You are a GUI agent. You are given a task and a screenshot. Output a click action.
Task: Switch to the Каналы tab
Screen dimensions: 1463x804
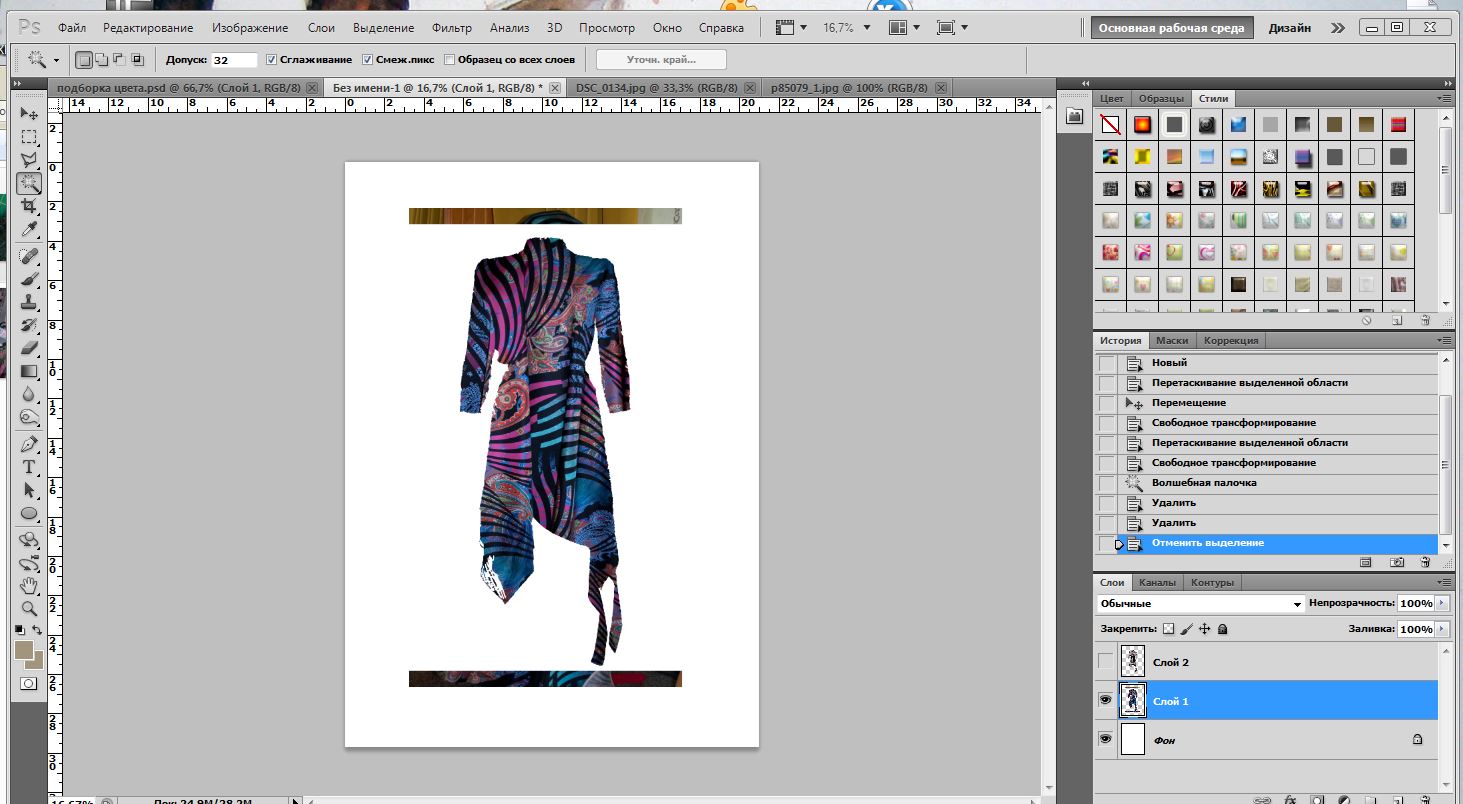(1157, 582)
